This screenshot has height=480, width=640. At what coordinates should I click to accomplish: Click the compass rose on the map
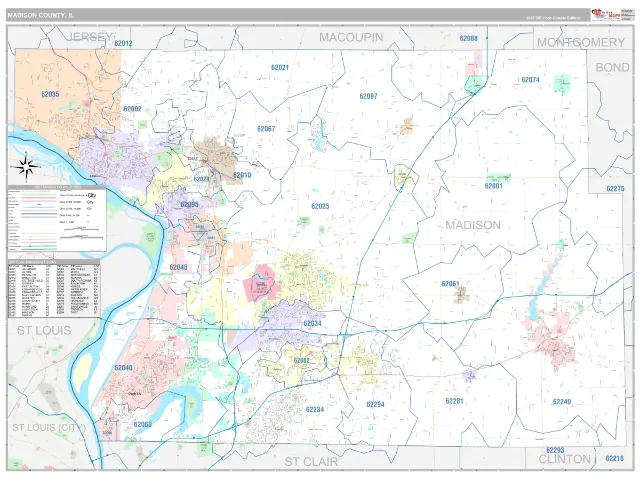click(26, 167)
